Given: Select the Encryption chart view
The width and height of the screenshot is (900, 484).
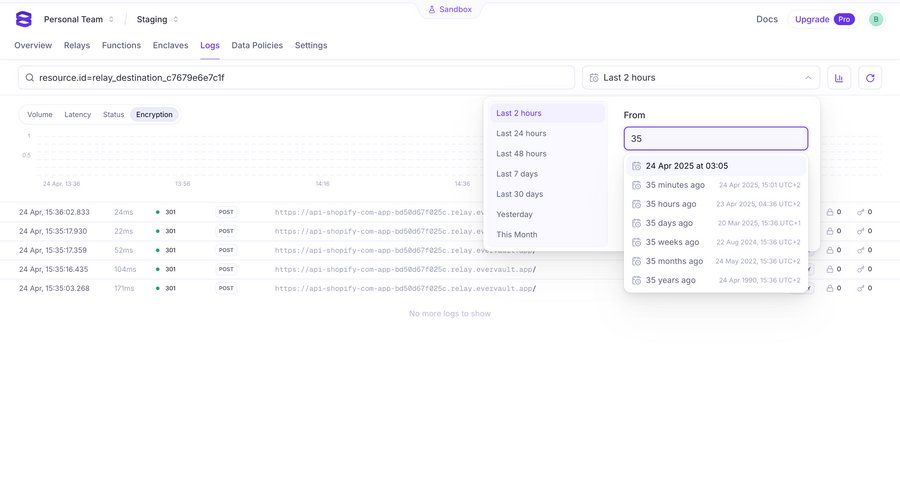Looking at the screenshot, I should (154, 114).
